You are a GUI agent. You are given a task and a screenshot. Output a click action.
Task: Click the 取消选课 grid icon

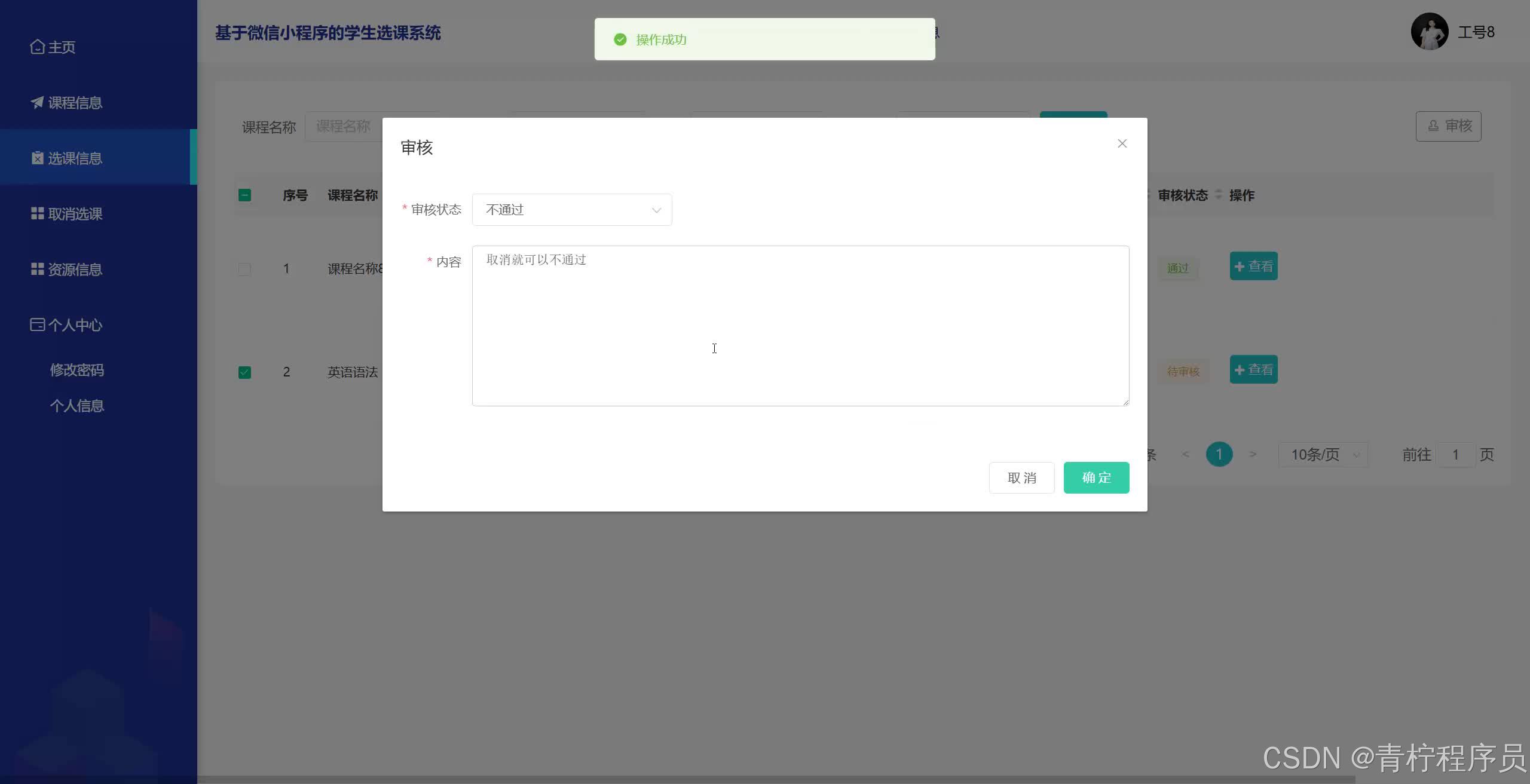click(37, 213)
